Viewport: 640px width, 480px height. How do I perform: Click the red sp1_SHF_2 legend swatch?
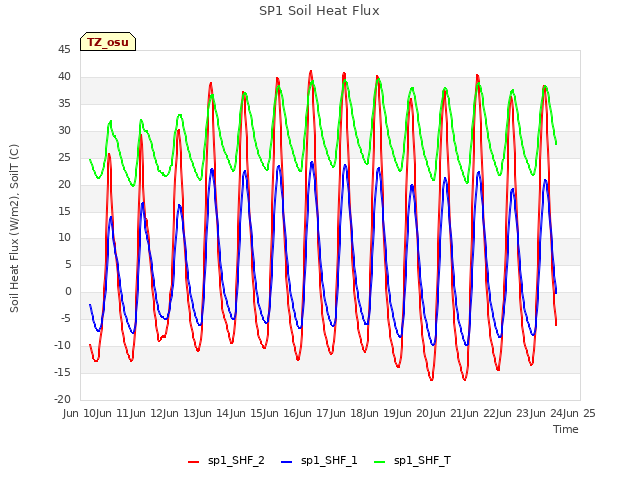click(x=193, y=462)
